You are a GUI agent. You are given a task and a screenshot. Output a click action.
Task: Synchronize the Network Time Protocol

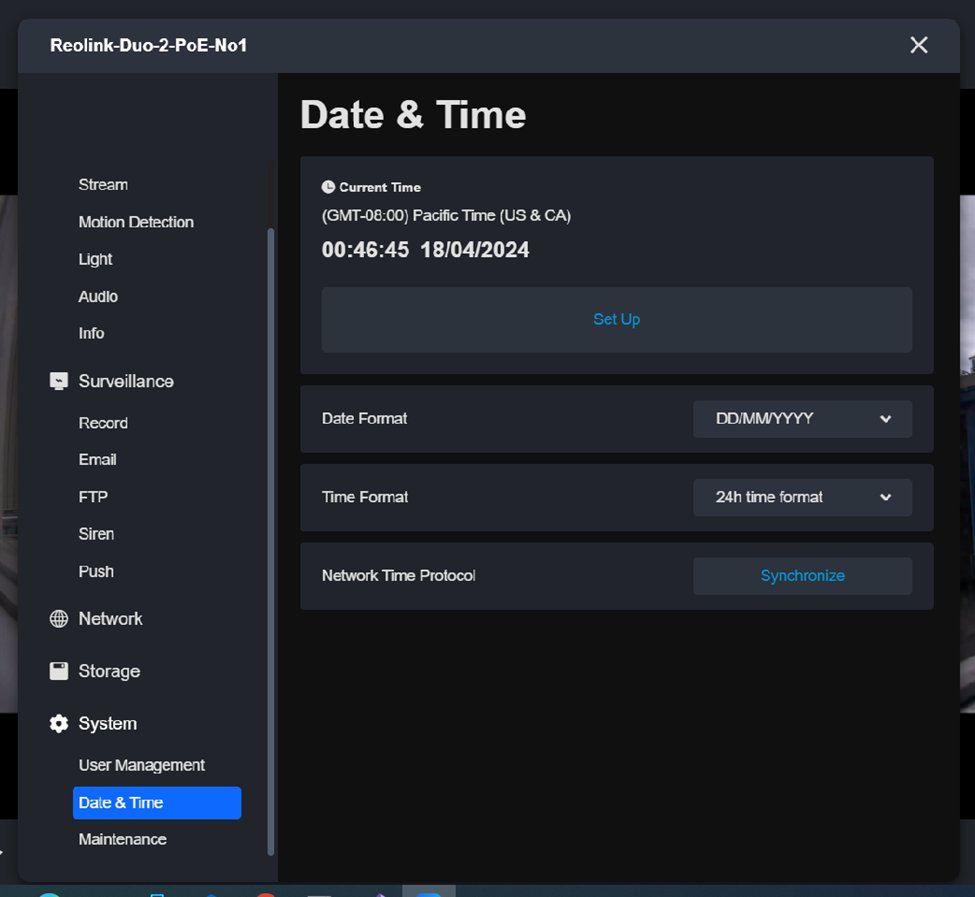pos(802,576)
